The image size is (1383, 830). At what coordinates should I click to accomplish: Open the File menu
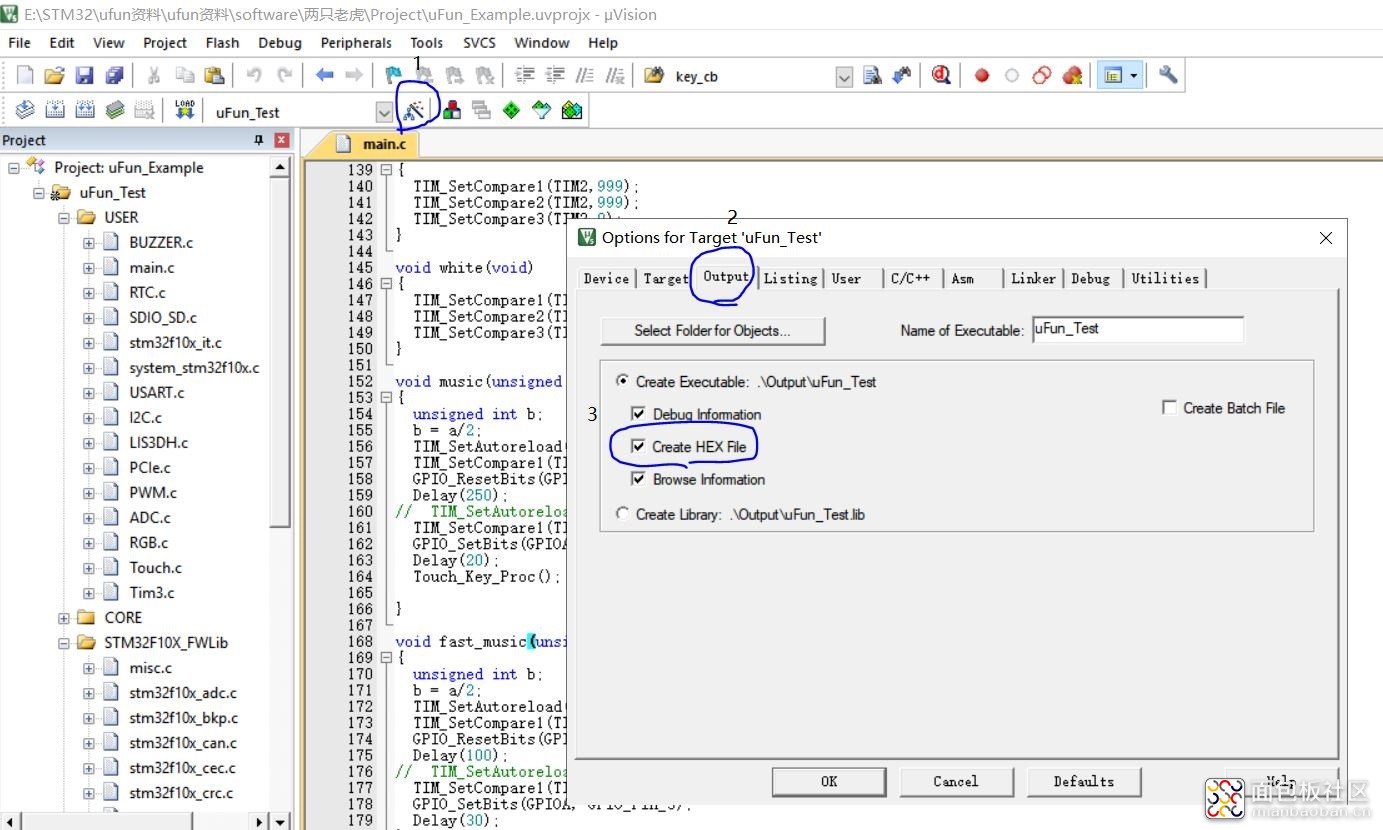click(x=20, y=43)
